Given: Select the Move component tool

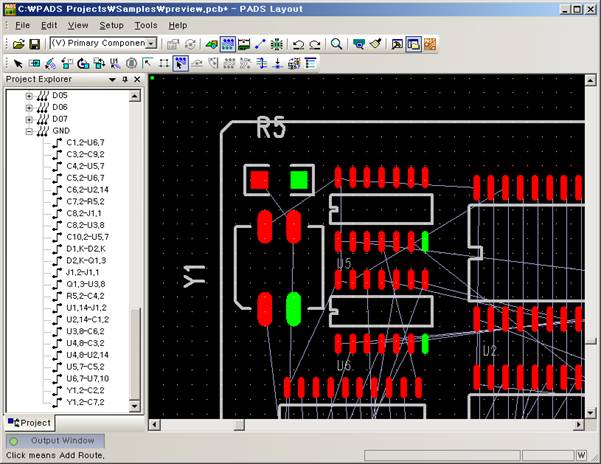Looking at the screenshot, I should pyautogui.click(x=34, y=63).
